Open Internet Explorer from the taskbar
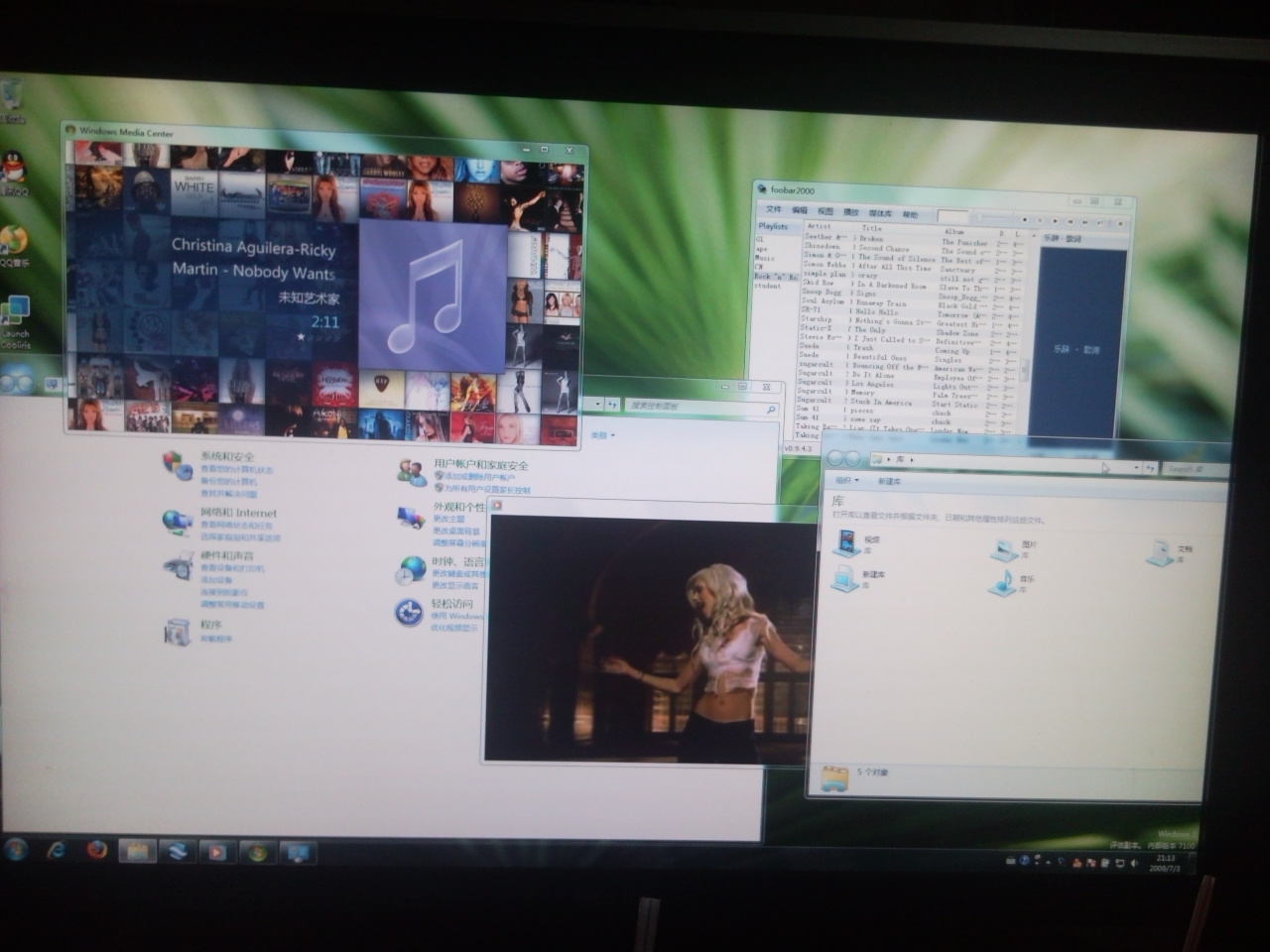This screenshot has width=1270, height=952. (56, 851)
